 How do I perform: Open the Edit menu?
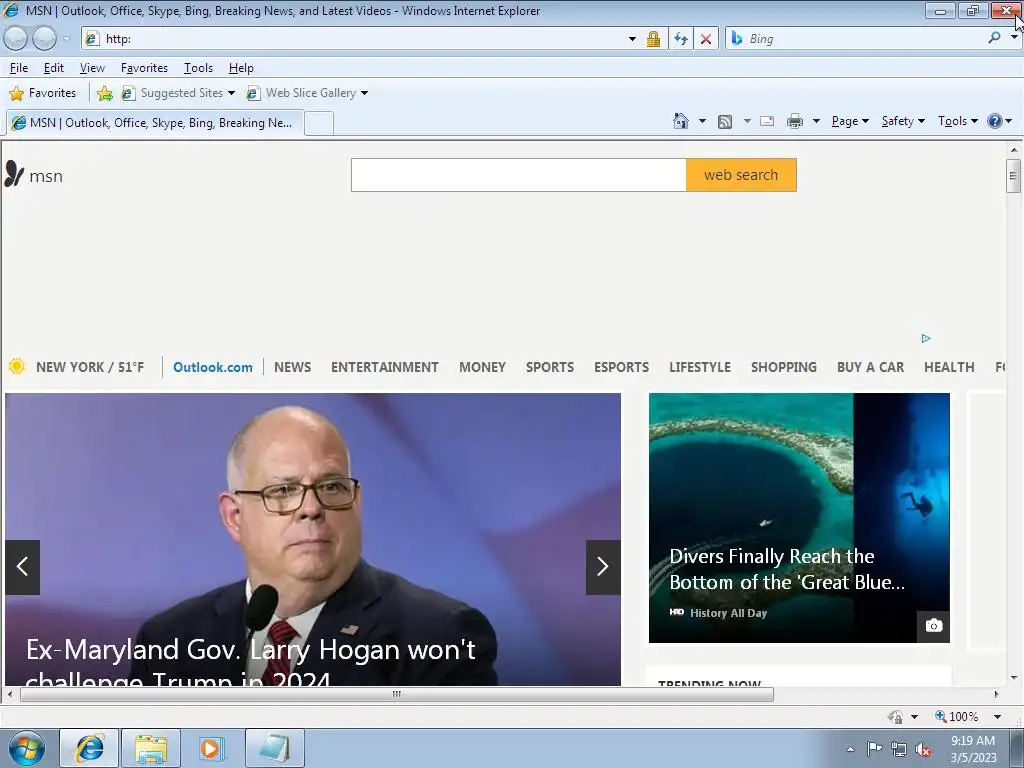point(54,68)
